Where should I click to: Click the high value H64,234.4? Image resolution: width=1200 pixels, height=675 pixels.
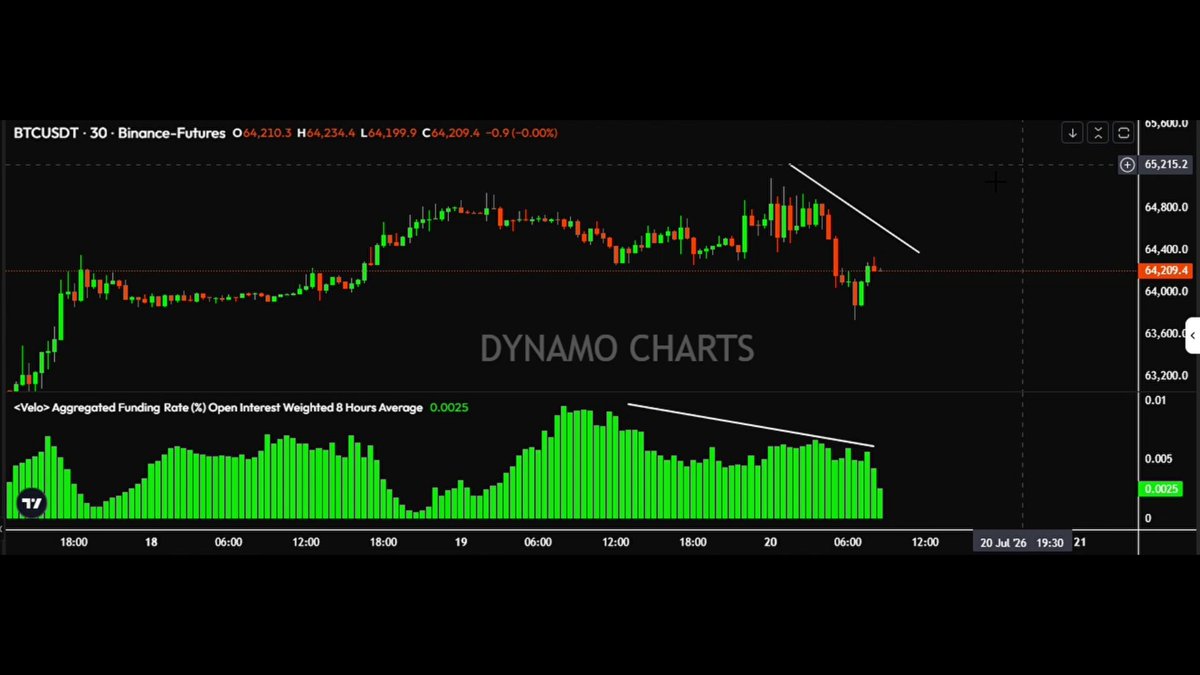click(x=326, y=133)
